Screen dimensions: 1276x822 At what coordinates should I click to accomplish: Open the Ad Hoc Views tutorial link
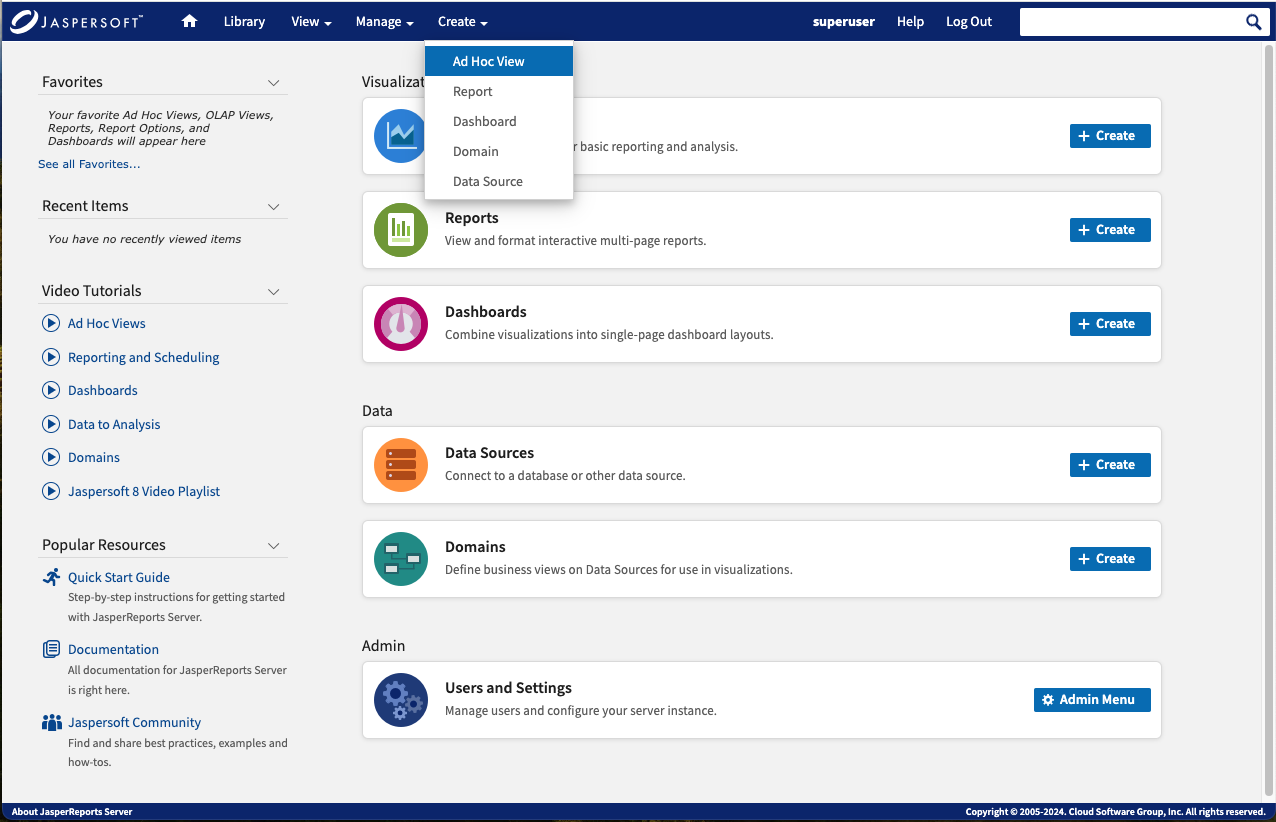click(x=107, y=323)
